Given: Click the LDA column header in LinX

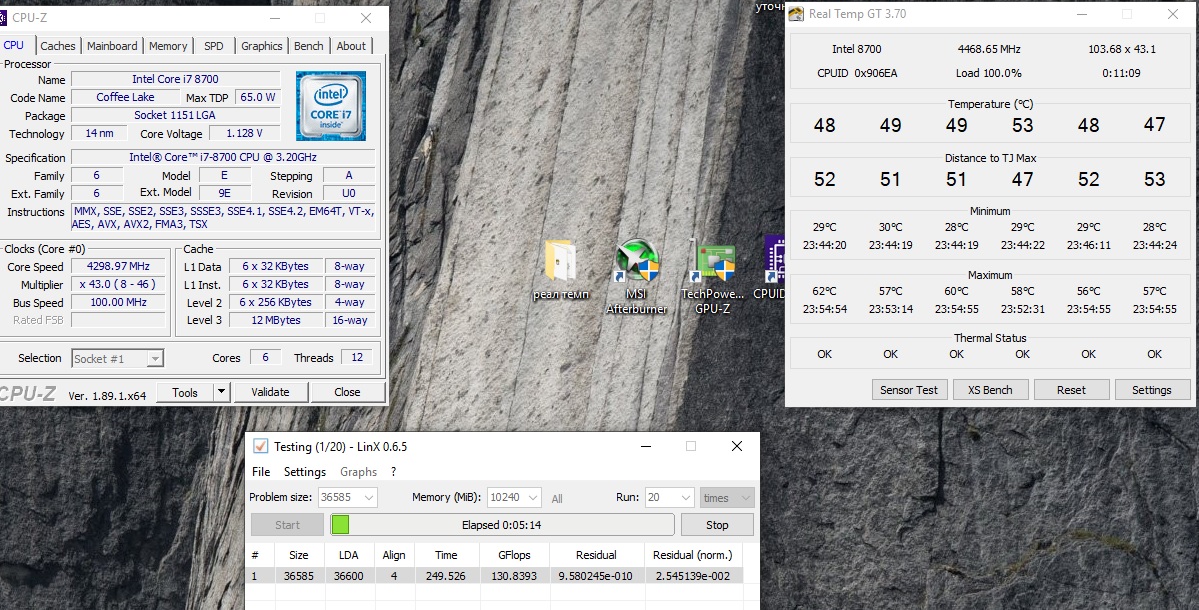Looking at the screenshot, I should click(349, 555).
